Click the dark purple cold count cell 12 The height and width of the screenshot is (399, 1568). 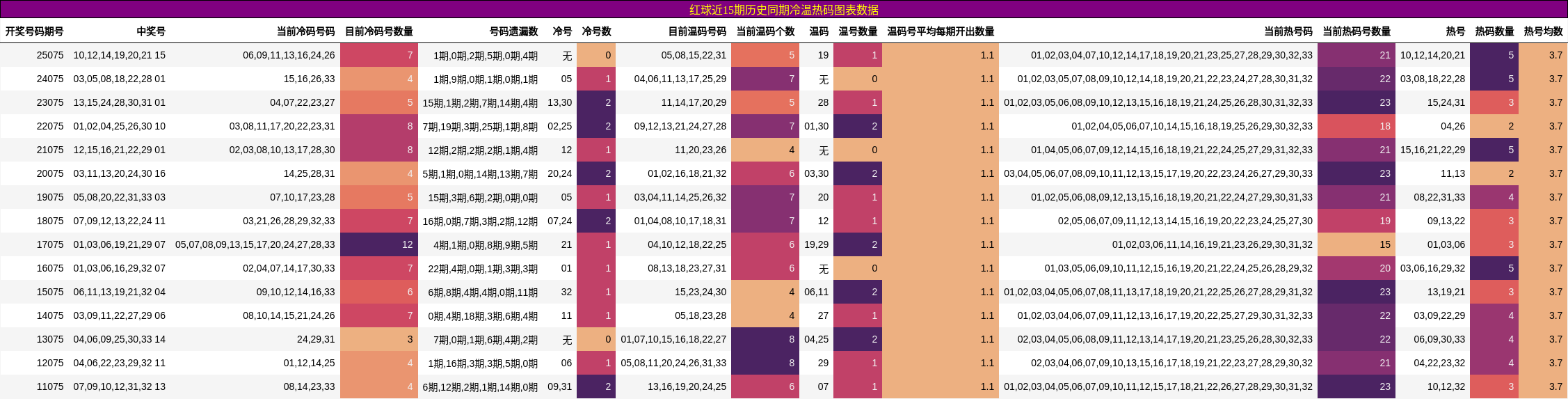coord(379,244)
